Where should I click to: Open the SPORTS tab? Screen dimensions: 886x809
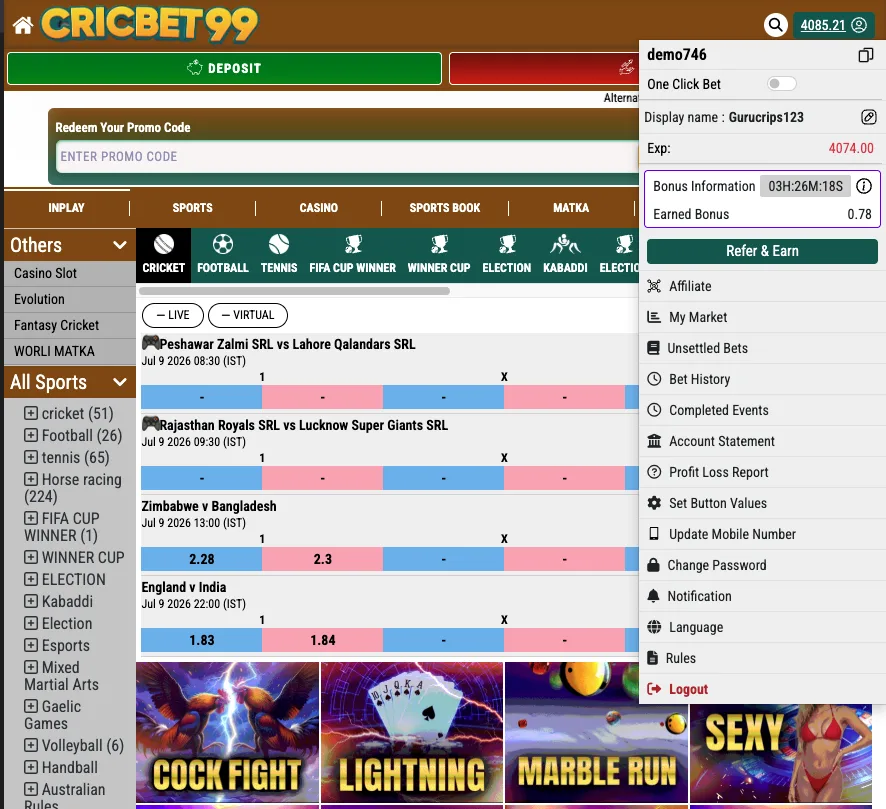[x=193, y=208]
